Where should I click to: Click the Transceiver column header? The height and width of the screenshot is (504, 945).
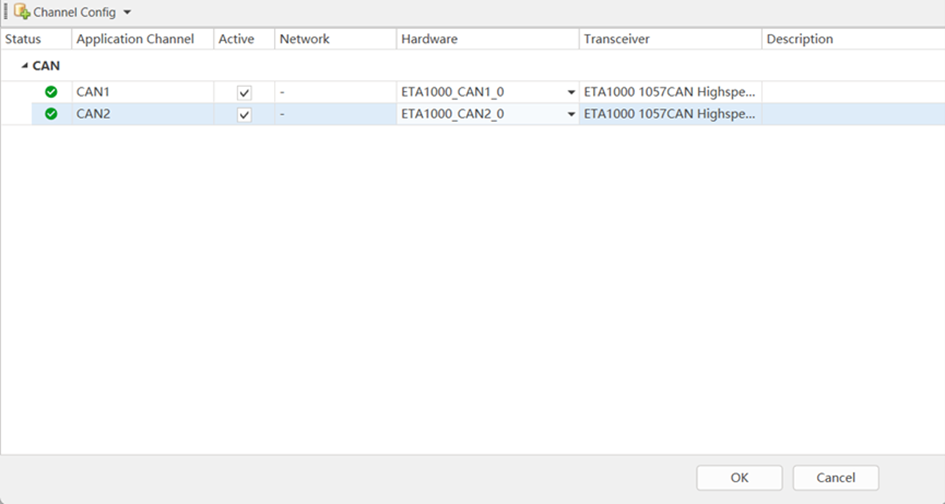point(617,39)
